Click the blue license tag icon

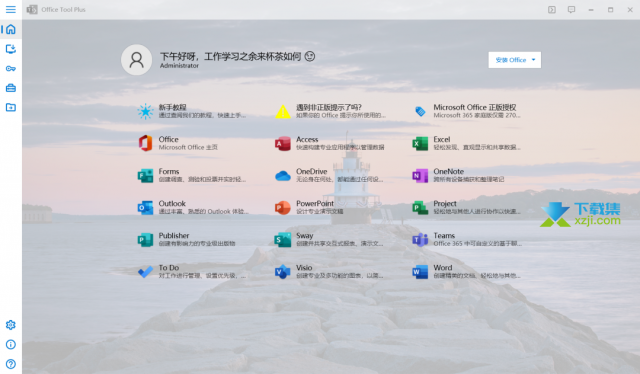coord(420,111)
